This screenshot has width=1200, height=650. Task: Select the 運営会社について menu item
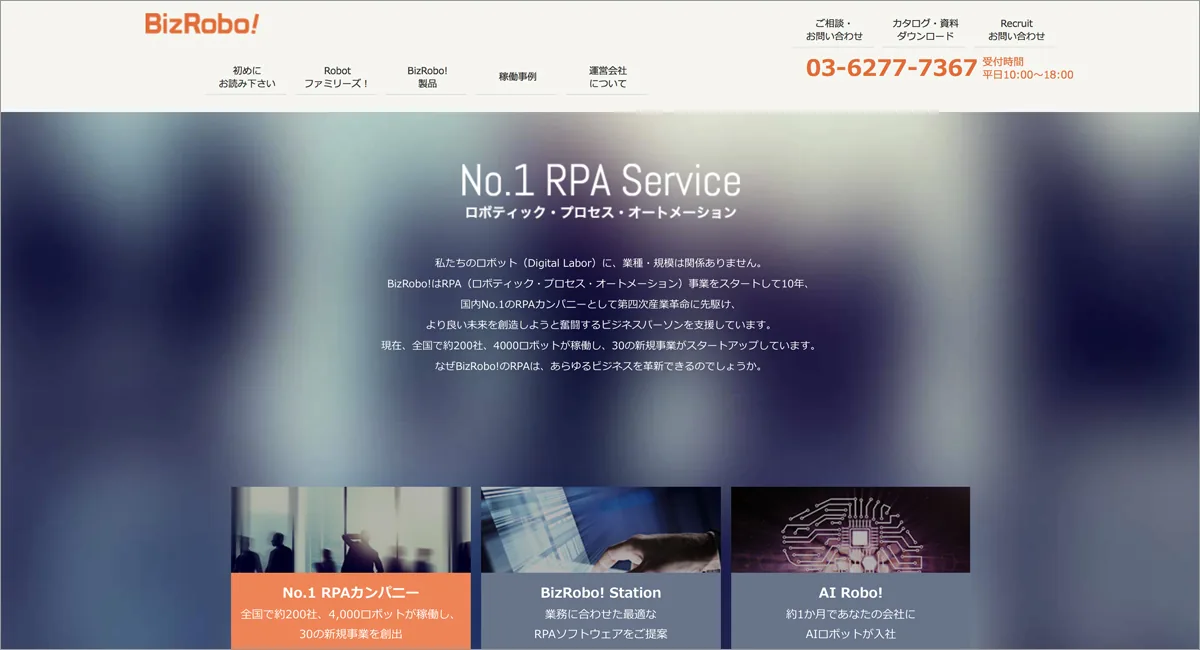coord(607,77)
